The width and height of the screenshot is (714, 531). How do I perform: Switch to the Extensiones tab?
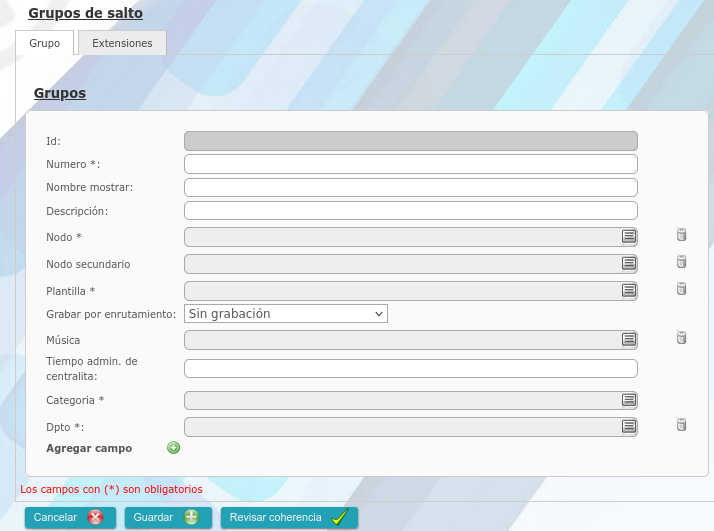[122, 44]
